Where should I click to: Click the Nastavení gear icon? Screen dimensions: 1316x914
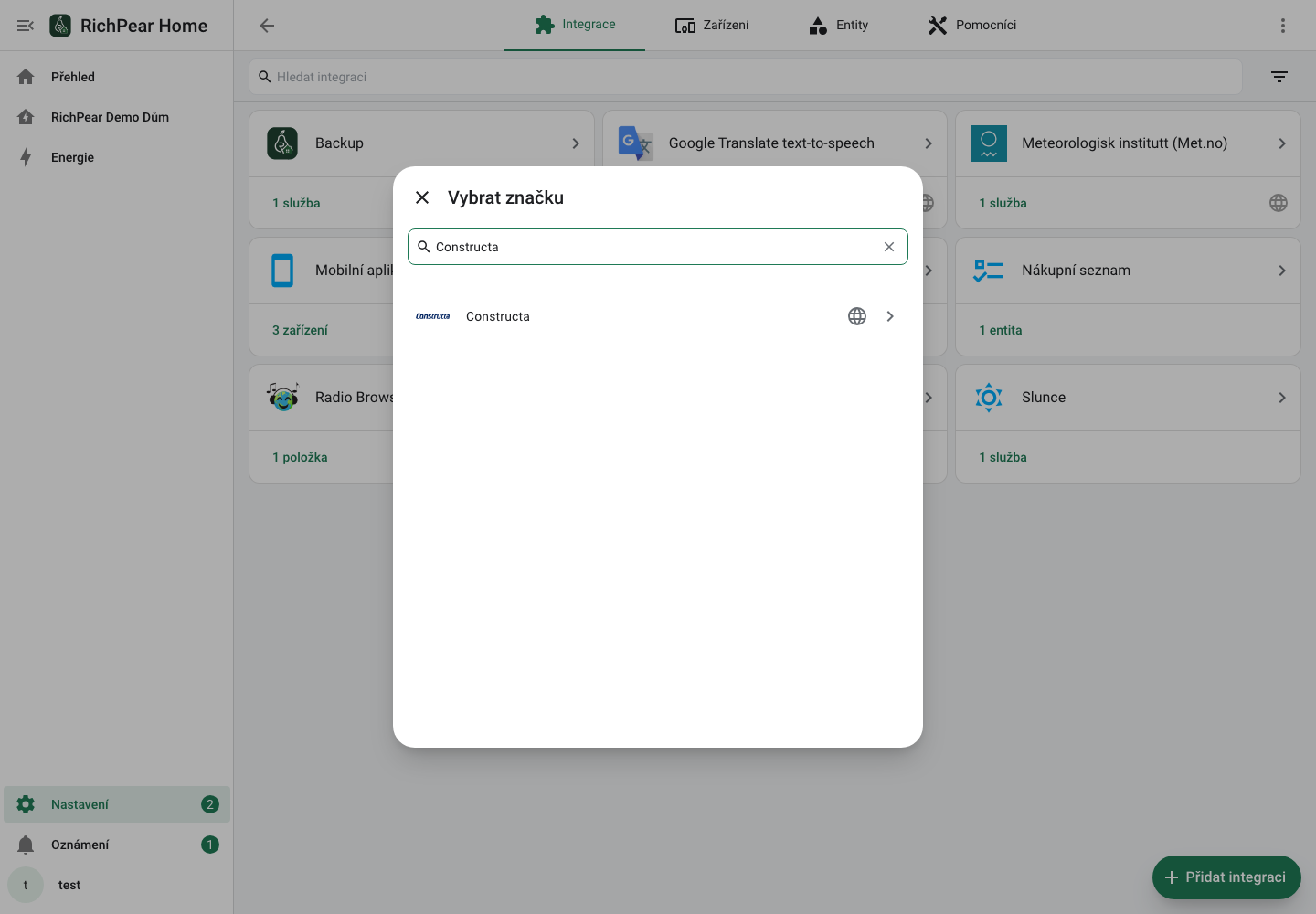click(x=26, y=804)
